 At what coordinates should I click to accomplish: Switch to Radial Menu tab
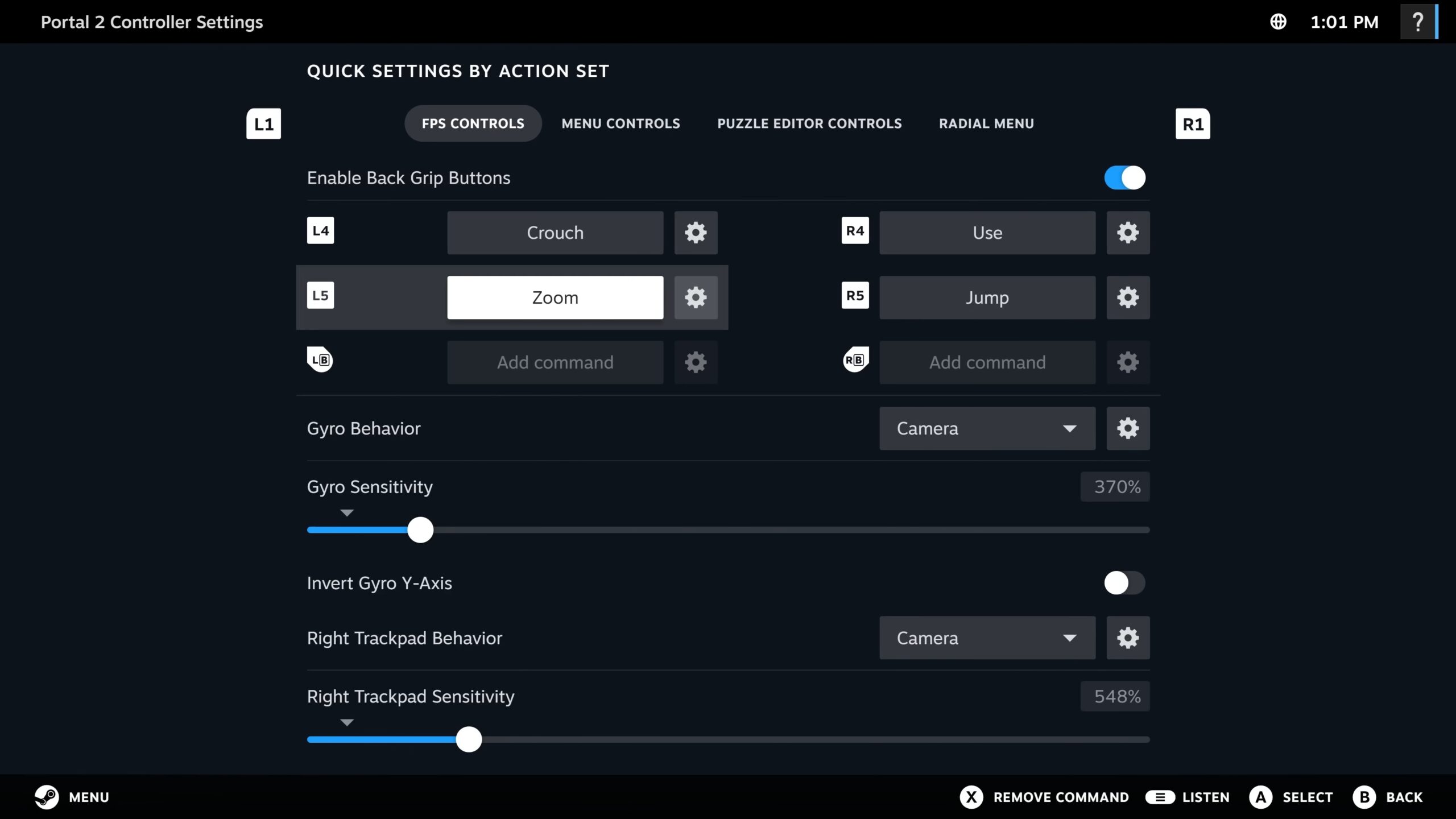[986, 123]
